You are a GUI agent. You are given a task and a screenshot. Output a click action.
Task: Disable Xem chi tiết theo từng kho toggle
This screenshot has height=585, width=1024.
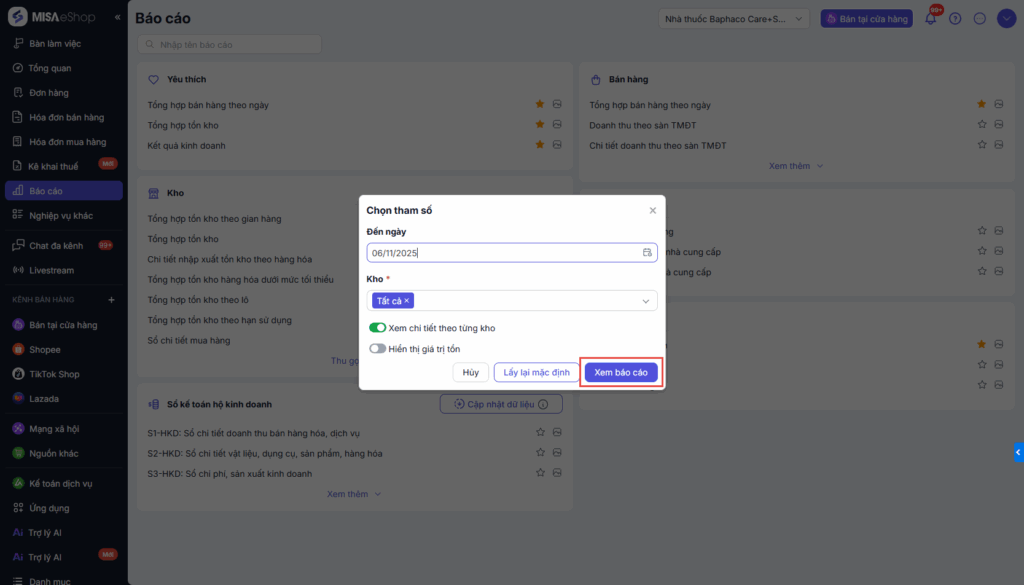[x=377, y=328]
